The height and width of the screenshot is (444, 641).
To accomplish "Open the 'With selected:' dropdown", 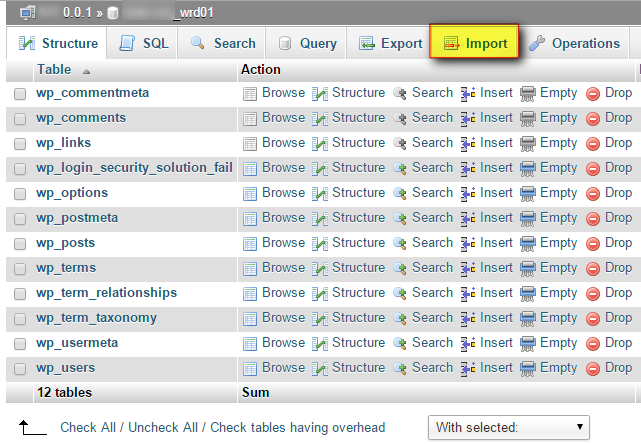I will pos(509,427).
